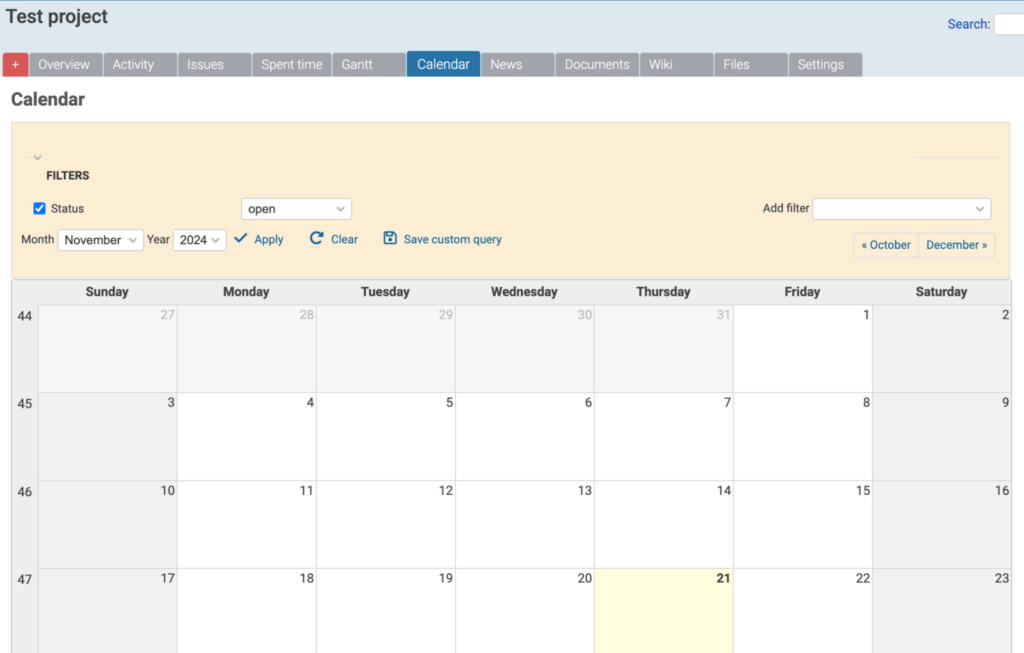The image size is (1024, 653).
Task: Open the Activity tab
Action: (133, 63)
